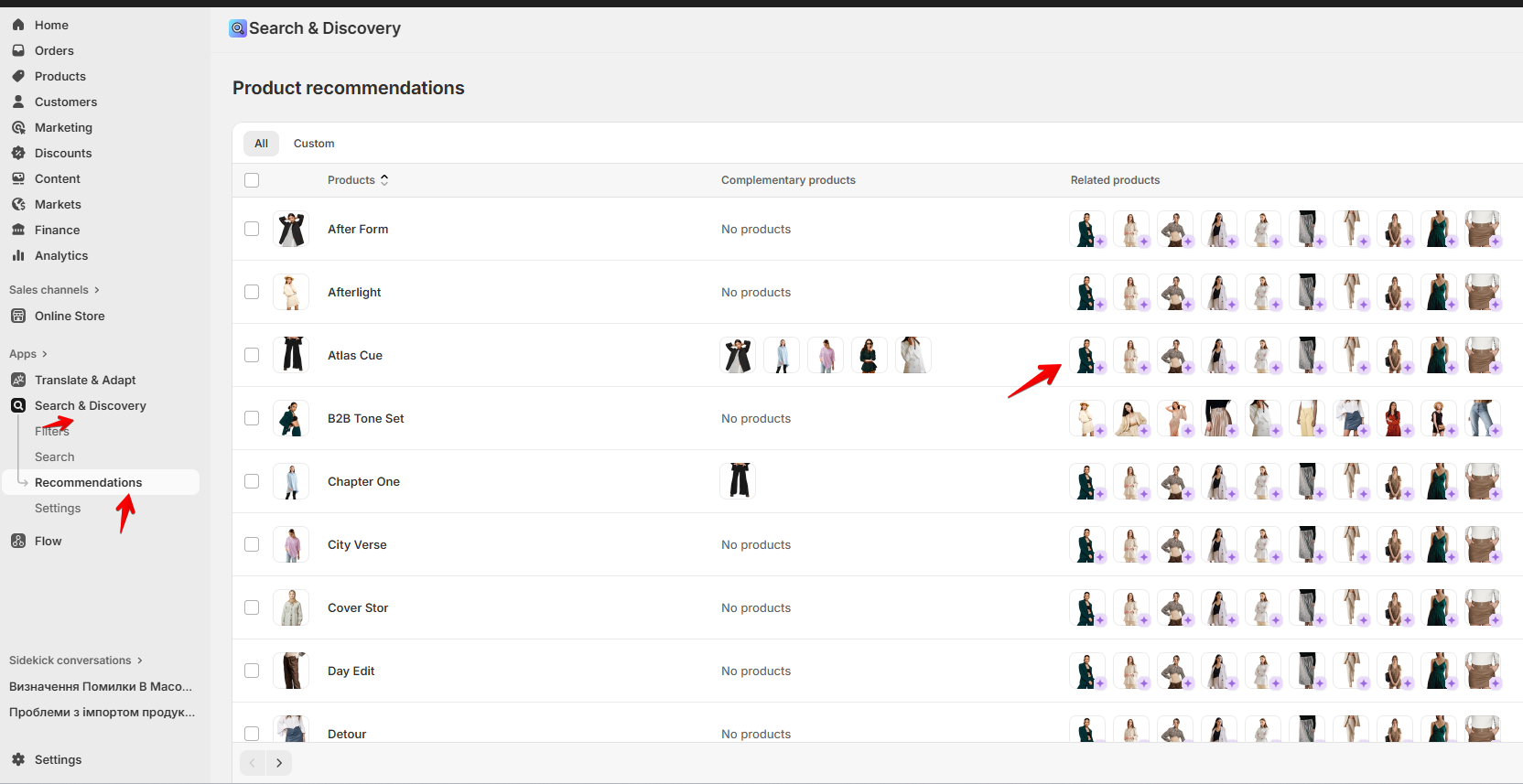Open the Detour product row
This screenshot has width=1523, height=784.
pyautogui.click(x=347, y=734)
